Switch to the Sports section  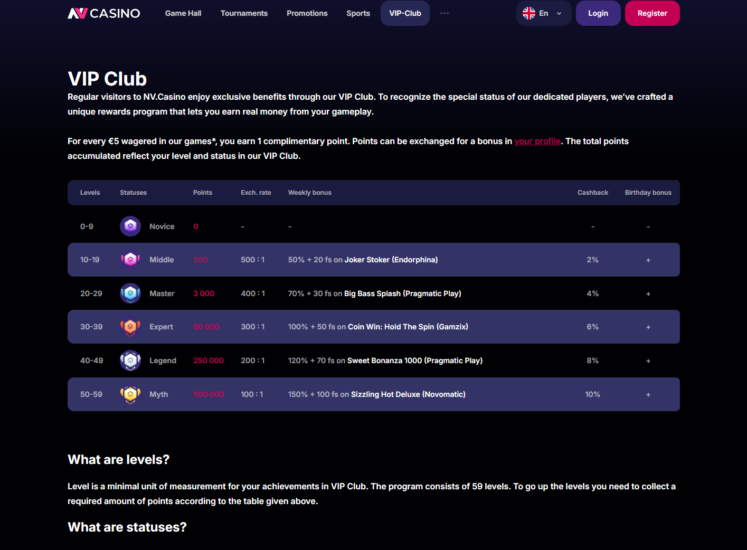[x=358, y=13]
